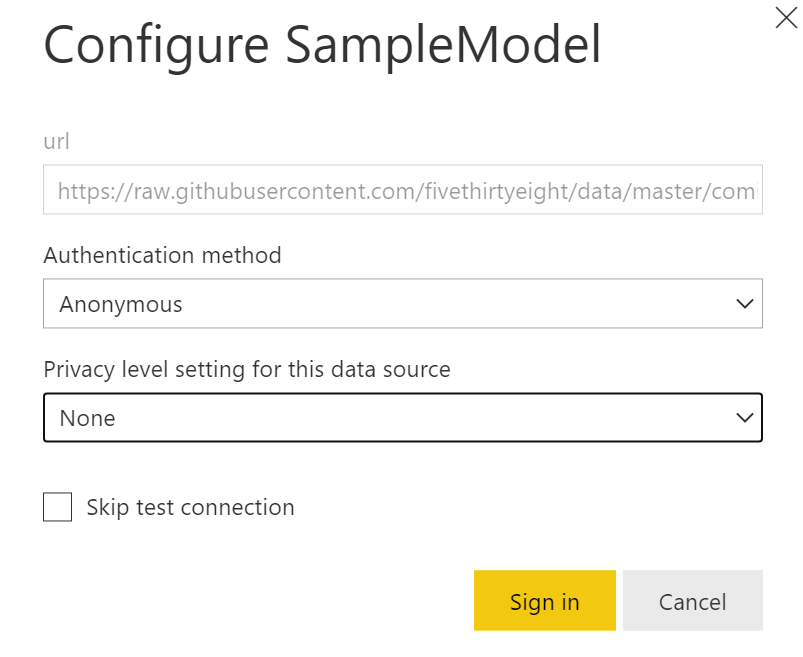803x657 pixels.
Task: Click the Sign in button
Action: 544,601
